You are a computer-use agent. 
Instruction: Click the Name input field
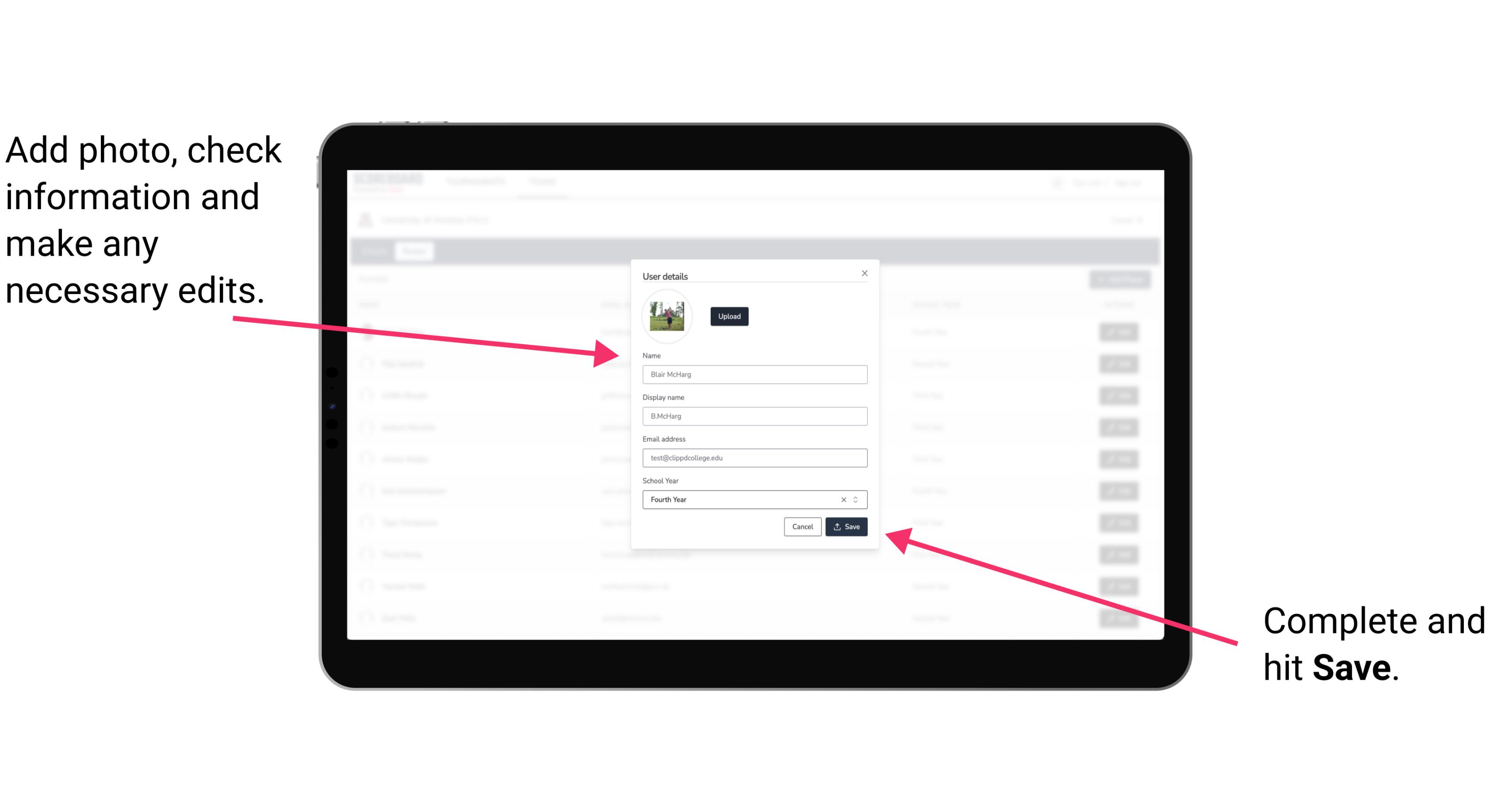754,374
